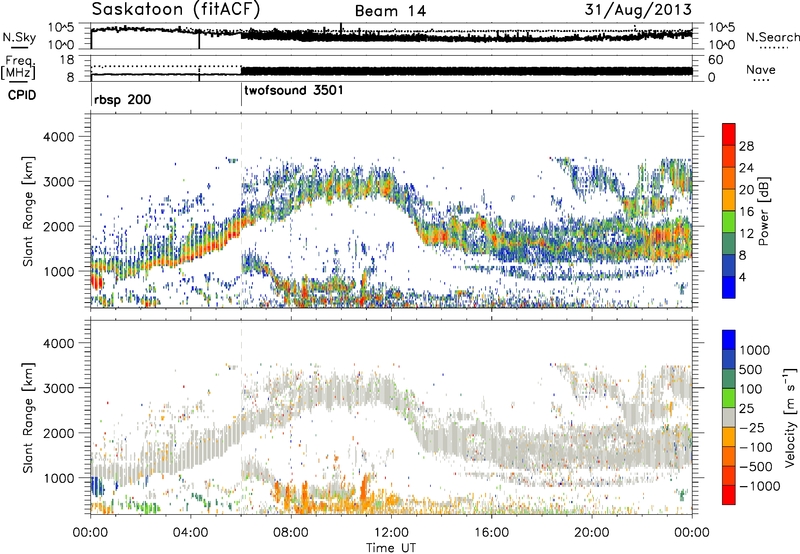Click the "-100" value on Velocity colorbar
The height and width of the screenshot is (554, 800).
756,447
